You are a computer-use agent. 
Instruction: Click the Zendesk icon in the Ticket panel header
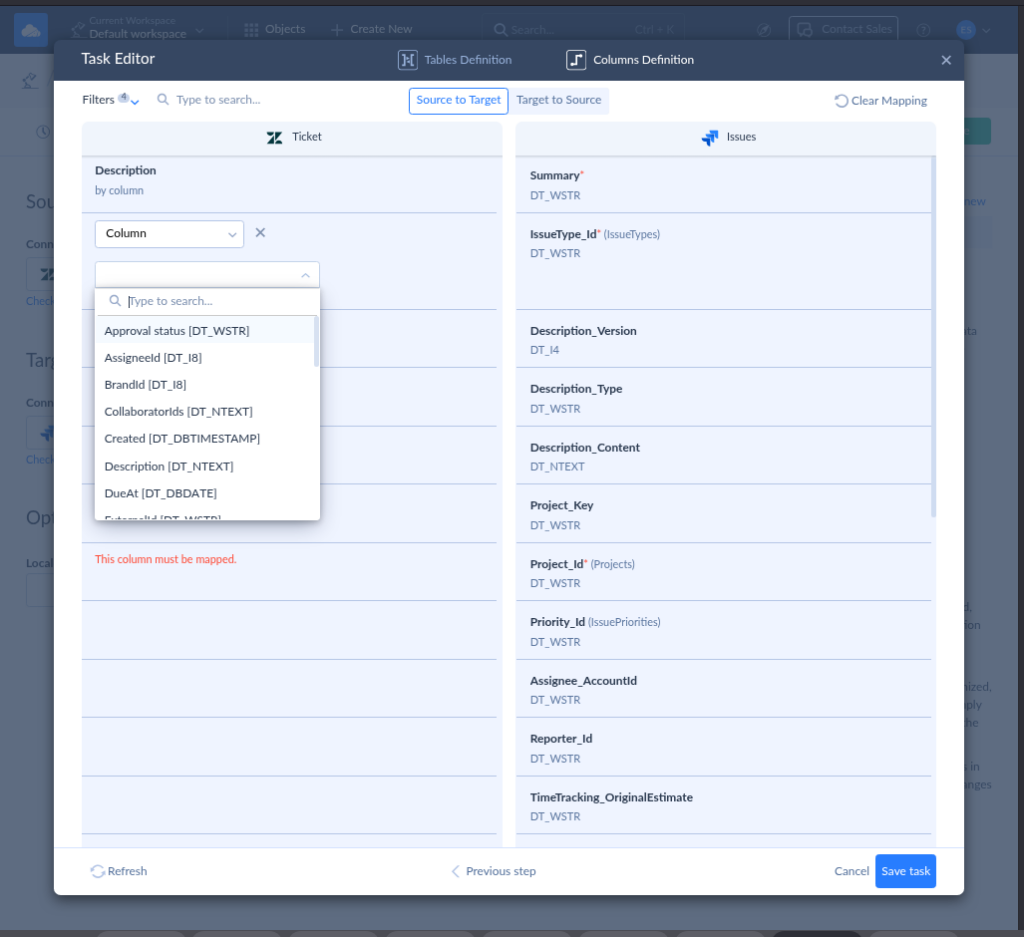tap(275, 136)
